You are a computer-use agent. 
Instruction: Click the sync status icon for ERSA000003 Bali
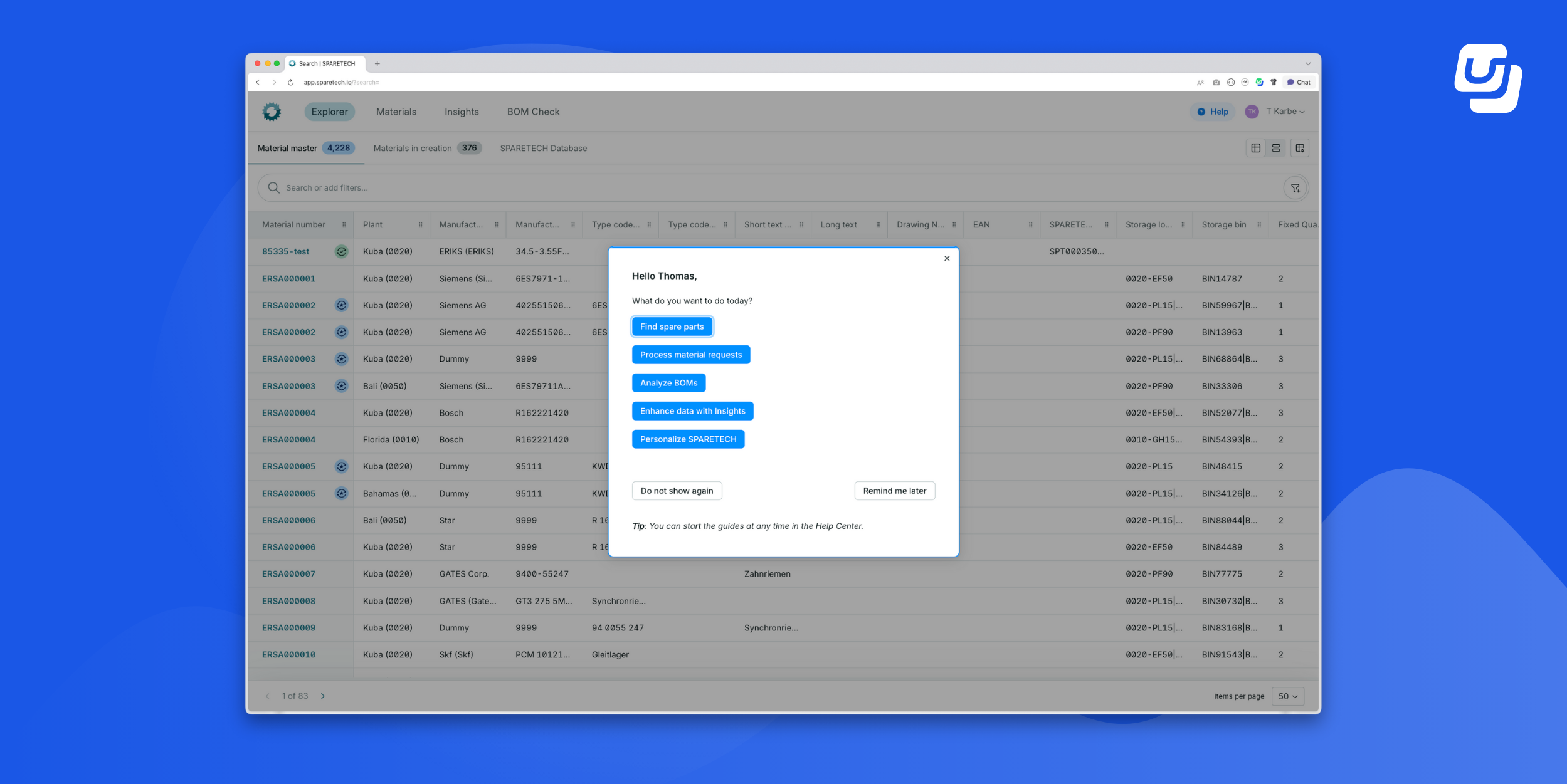click(x=341, y=386)
